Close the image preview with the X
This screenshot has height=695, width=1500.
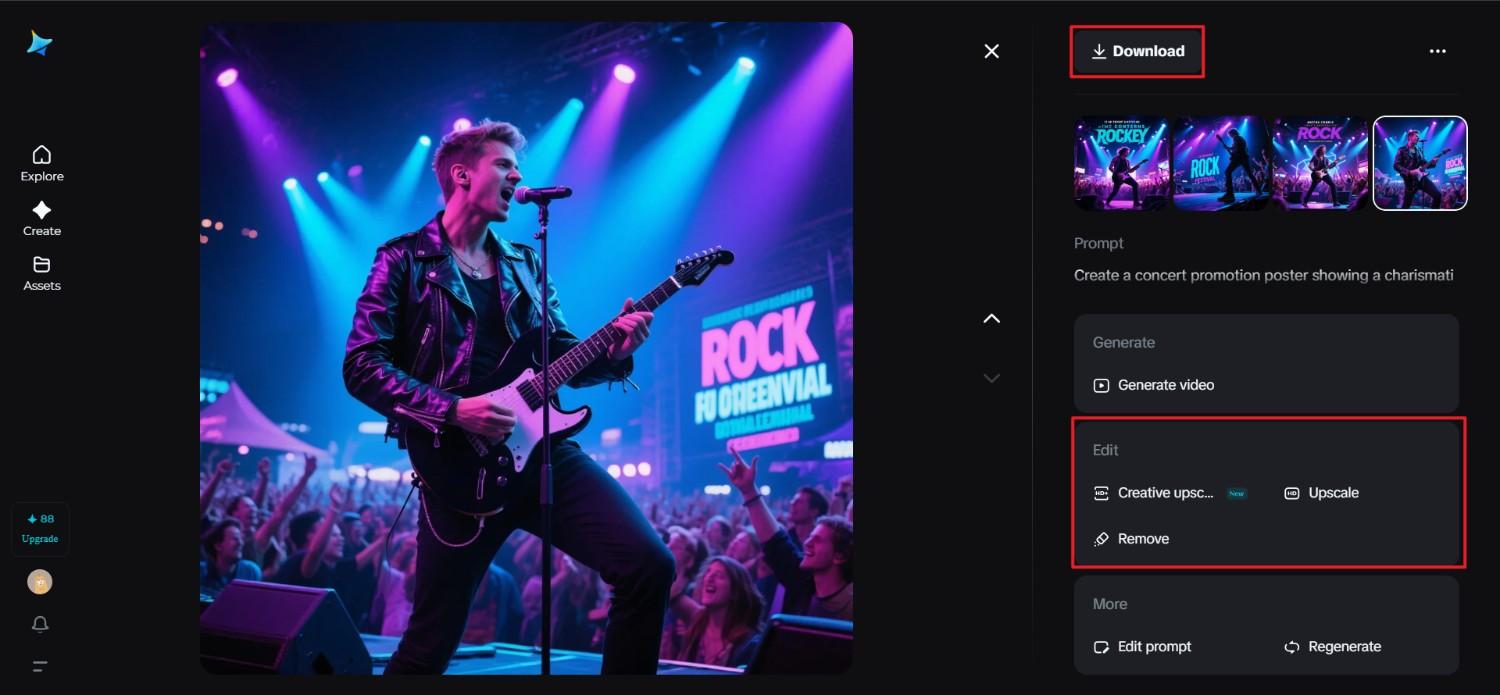point(991,50)
